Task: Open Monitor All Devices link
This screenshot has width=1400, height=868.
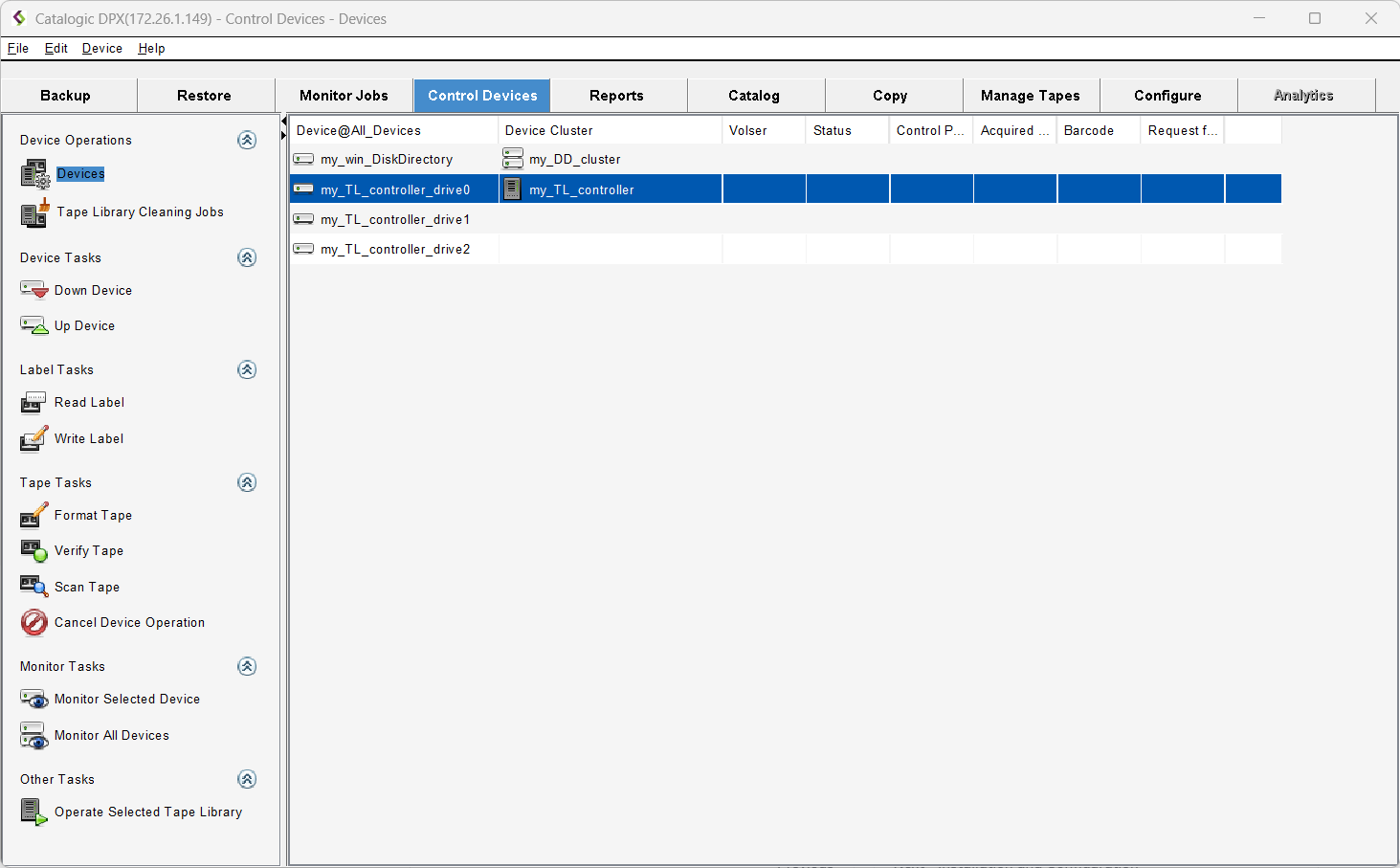Action: pyautogui.click(x=111, y=736)
